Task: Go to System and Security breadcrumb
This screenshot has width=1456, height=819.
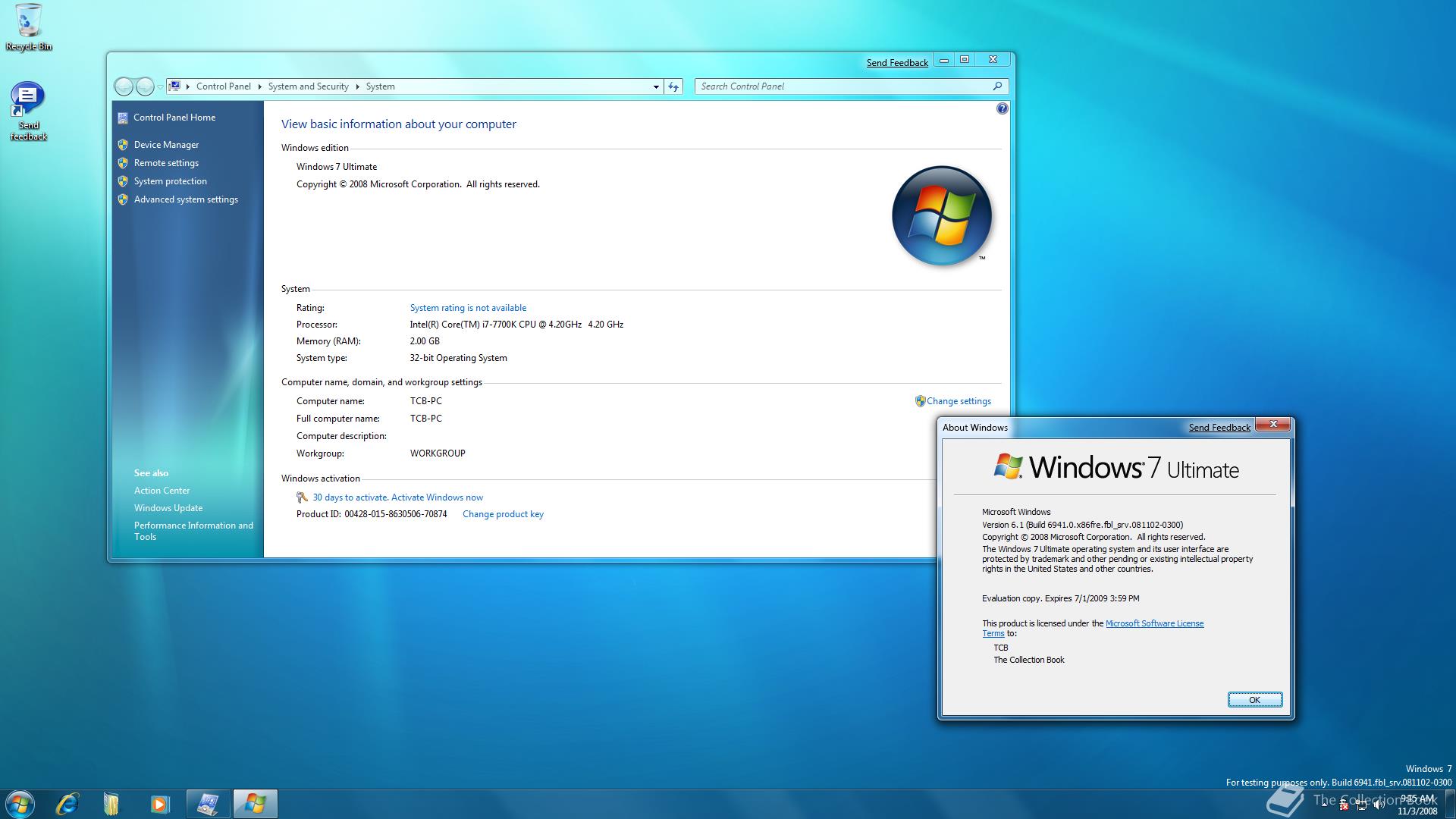Action: click(x=308, y=86)
